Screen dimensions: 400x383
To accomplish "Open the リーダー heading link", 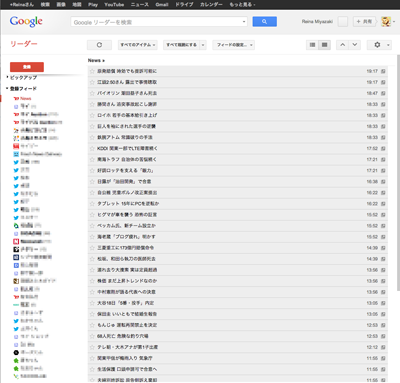I will tap(24, 44).
